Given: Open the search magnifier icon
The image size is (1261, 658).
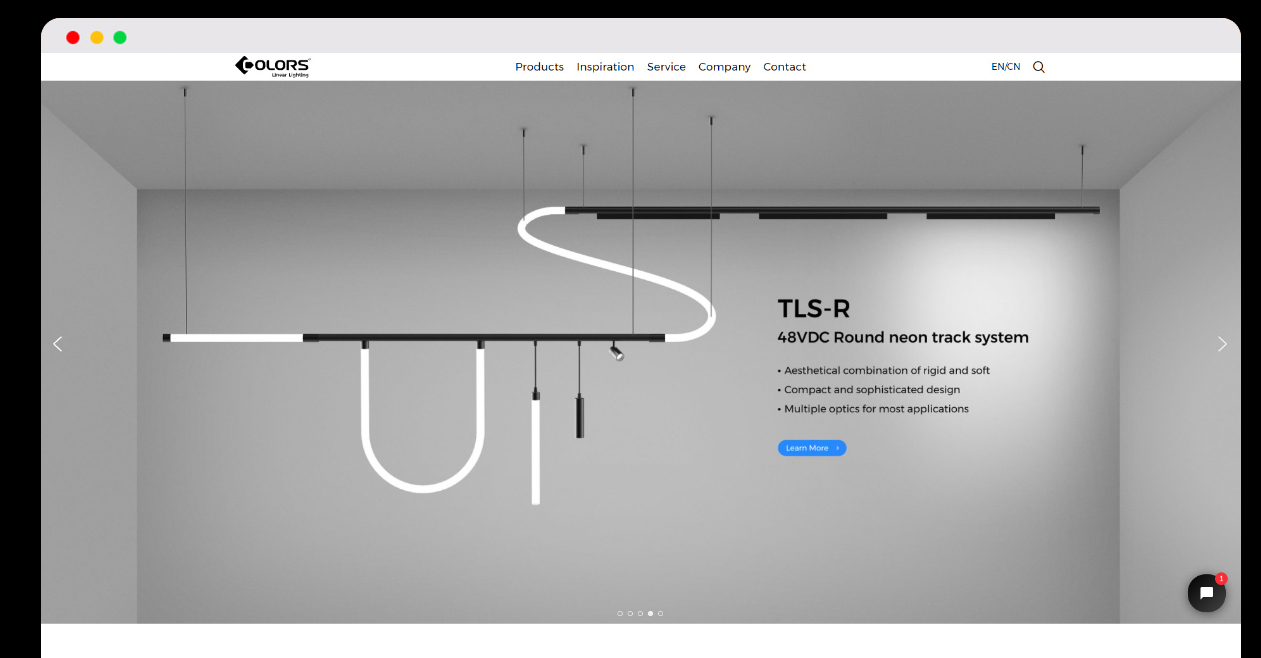Looking at the screenshot, I should [1038, 67].
